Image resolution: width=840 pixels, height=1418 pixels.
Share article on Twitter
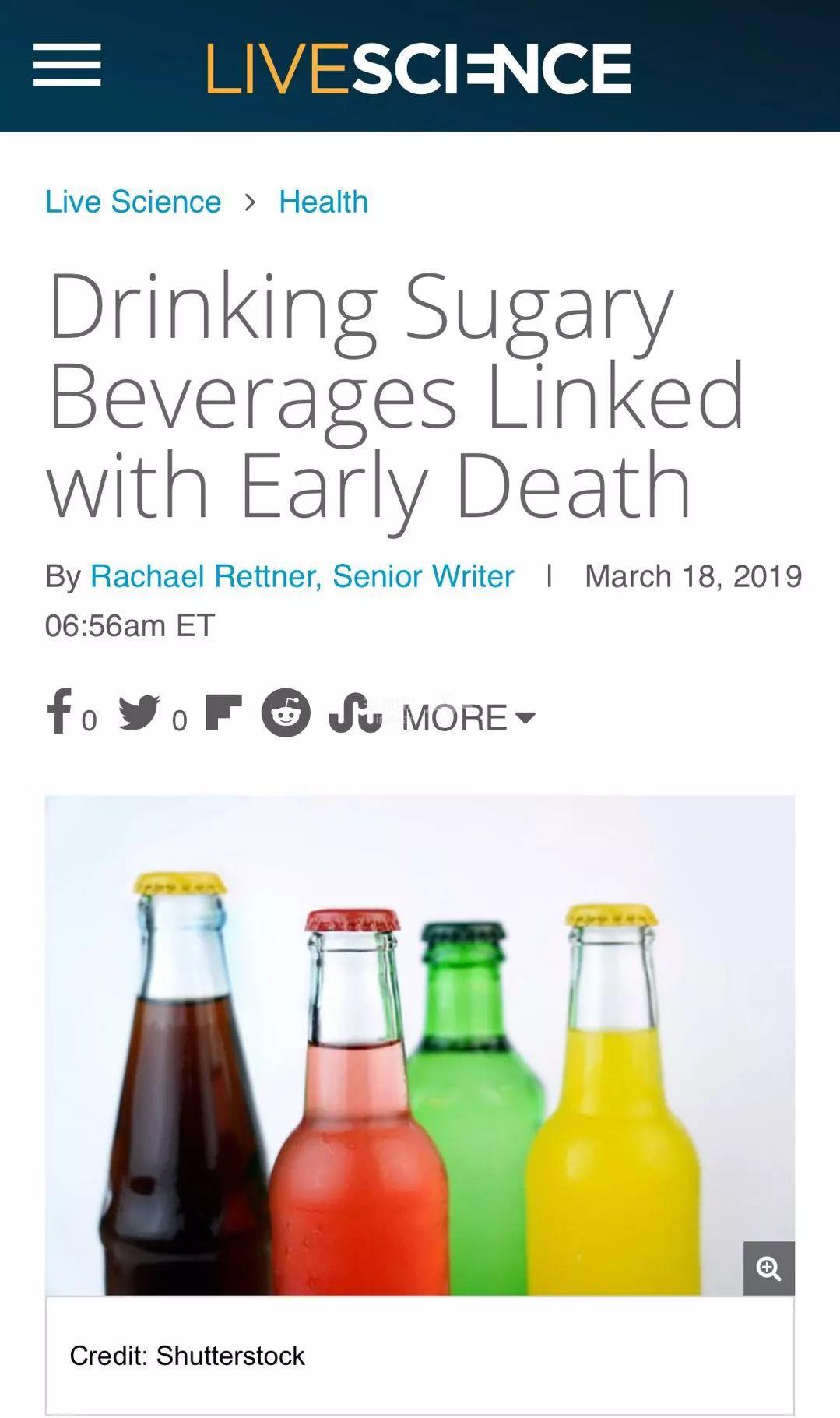coord(139,712)
